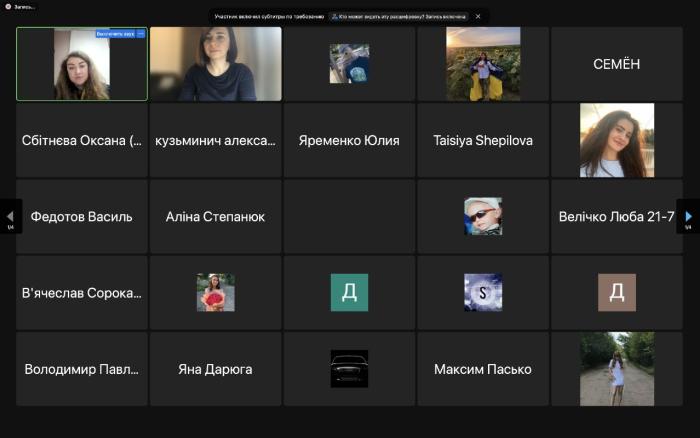Select Сбітнєва Оксана participant tile

(82, 140)
